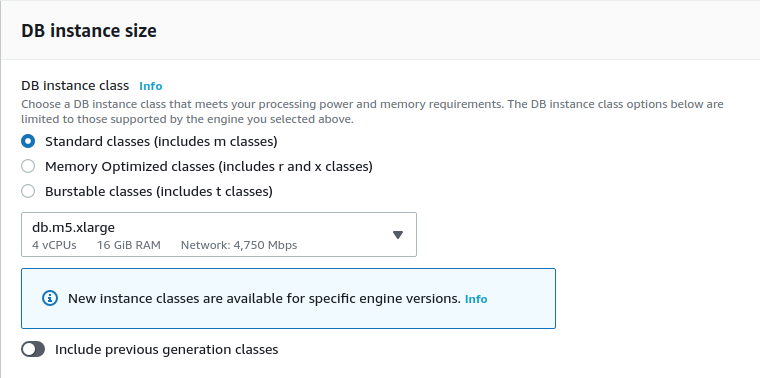Click the DB instance size heading

(89, 31)
